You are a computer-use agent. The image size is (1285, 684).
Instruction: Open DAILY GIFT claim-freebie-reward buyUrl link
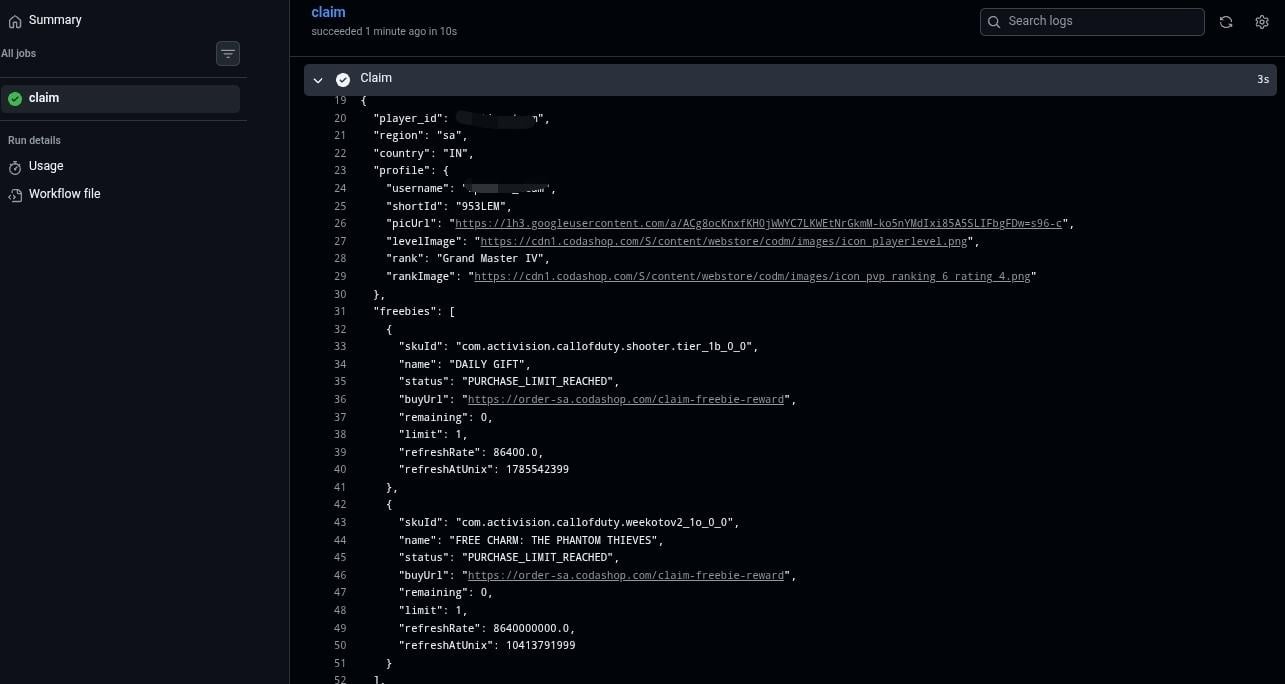[626, 399]
